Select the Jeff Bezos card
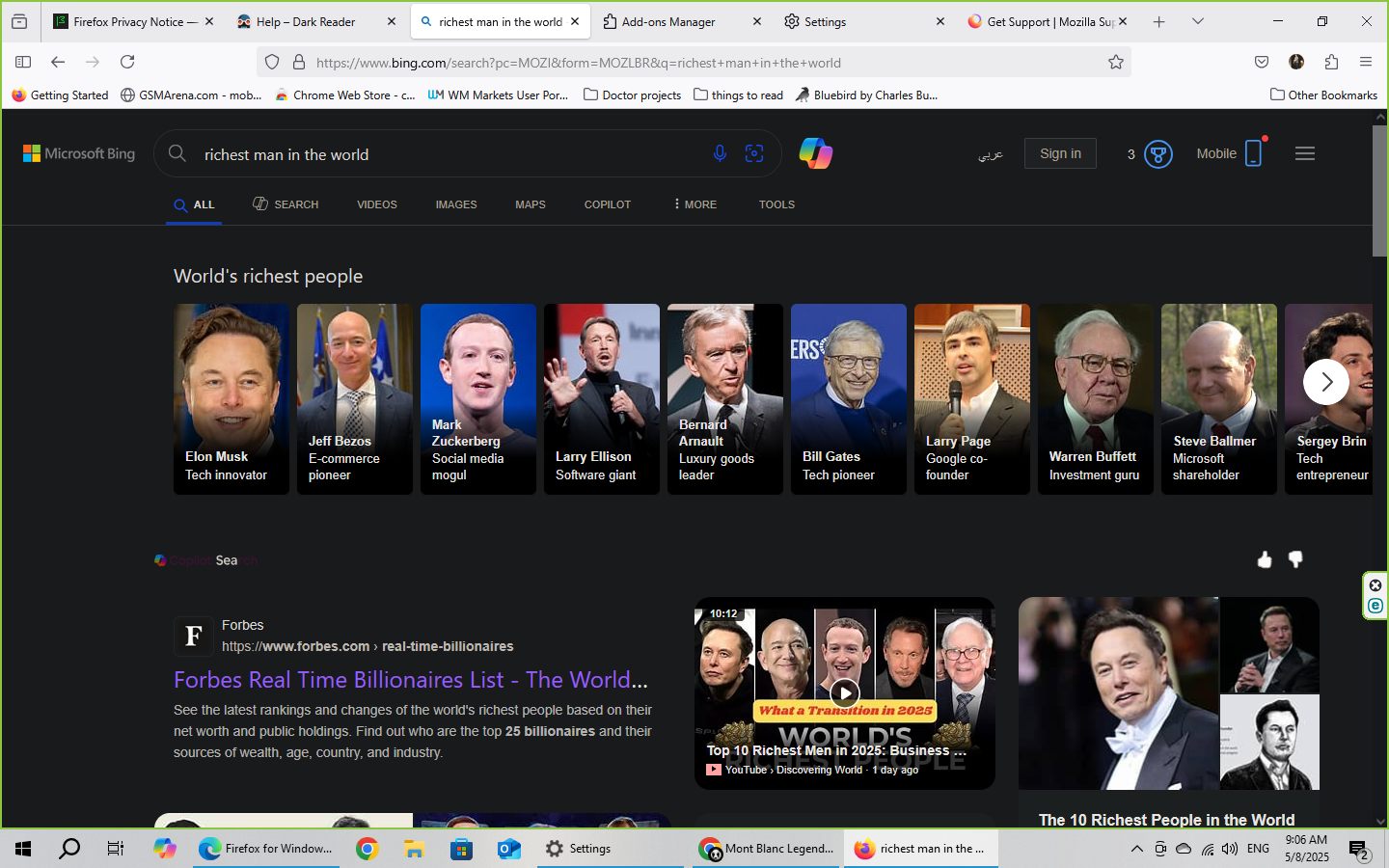Viewport: 1389px width, 868px height. [x=355, y=399]
